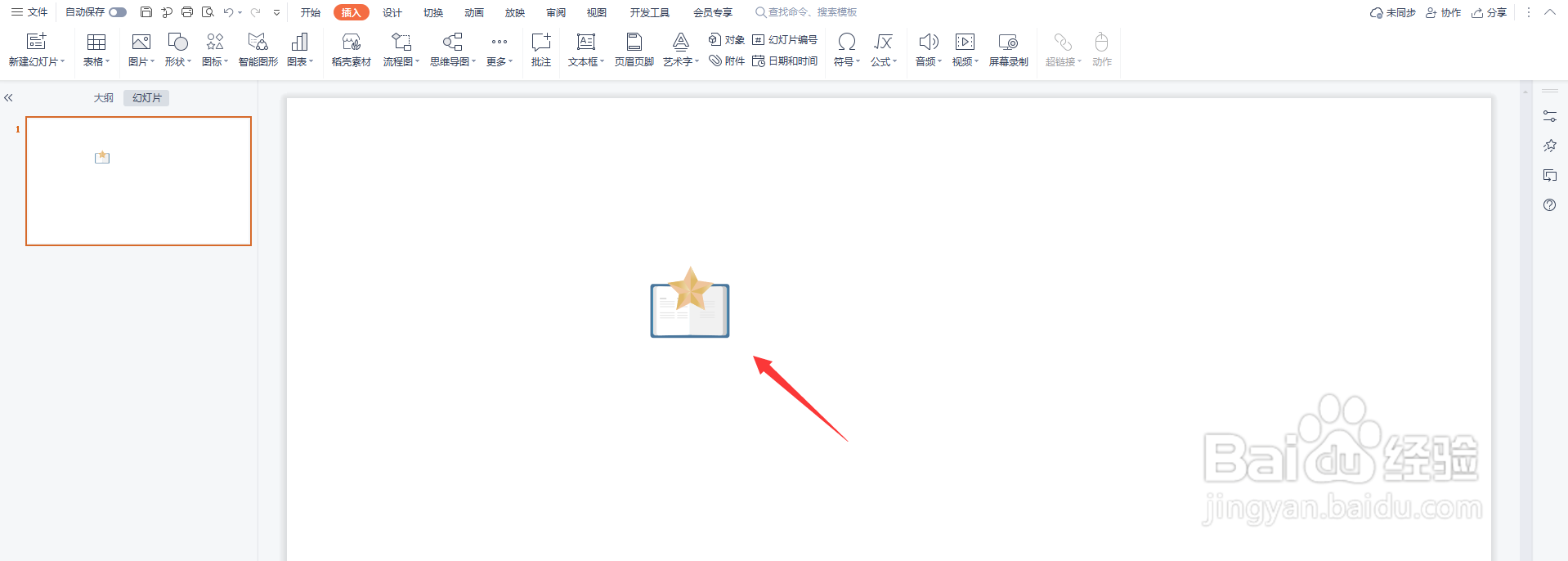Viewport: 1568px width, 561px height.
Task: Select slide 1 thumbnail
Action: pyautogui.click(x=138, y=181)
